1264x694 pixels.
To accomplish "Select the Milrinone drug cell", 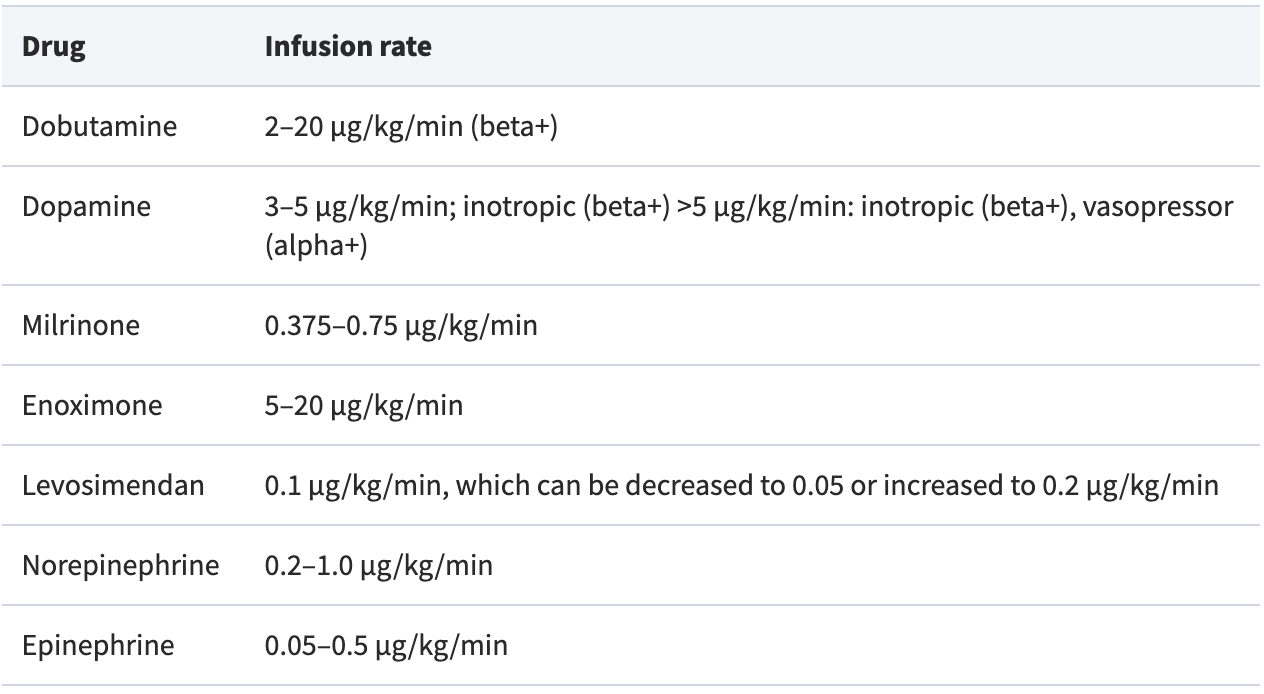I will click(83, 326).
